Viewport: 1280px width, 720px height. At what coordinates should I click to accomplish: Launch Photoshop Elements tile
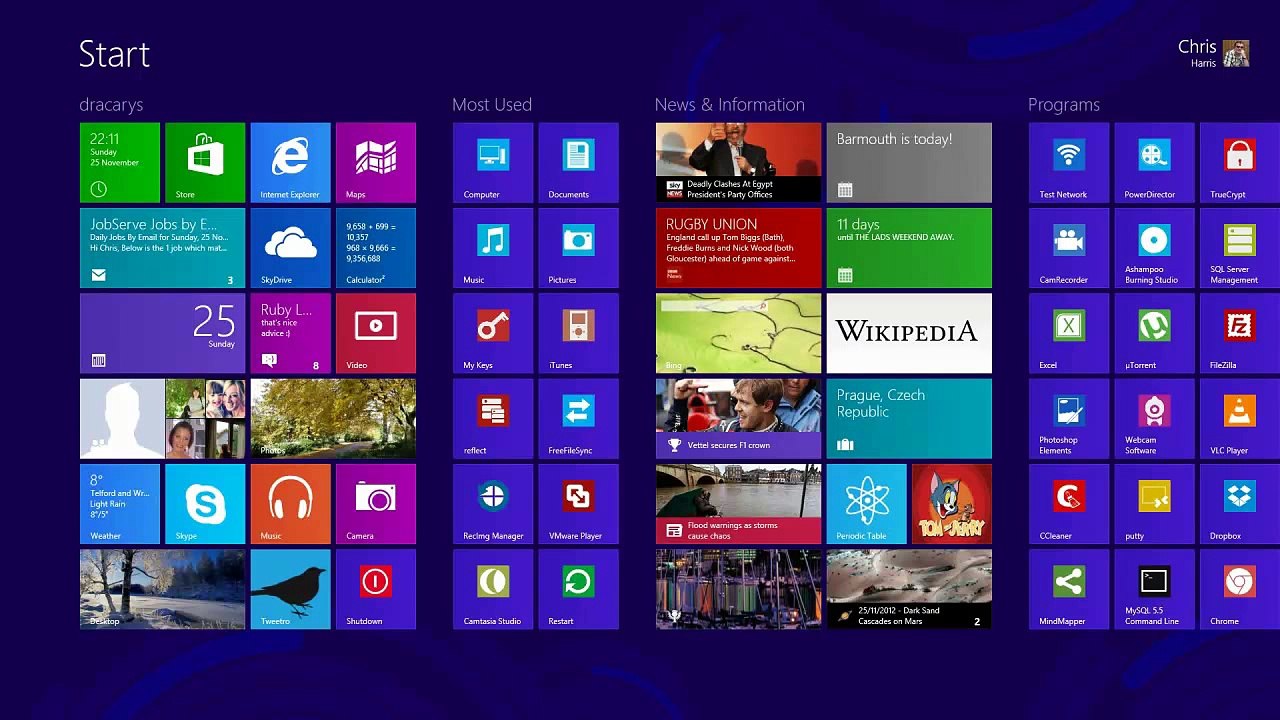pos(1069,419)
